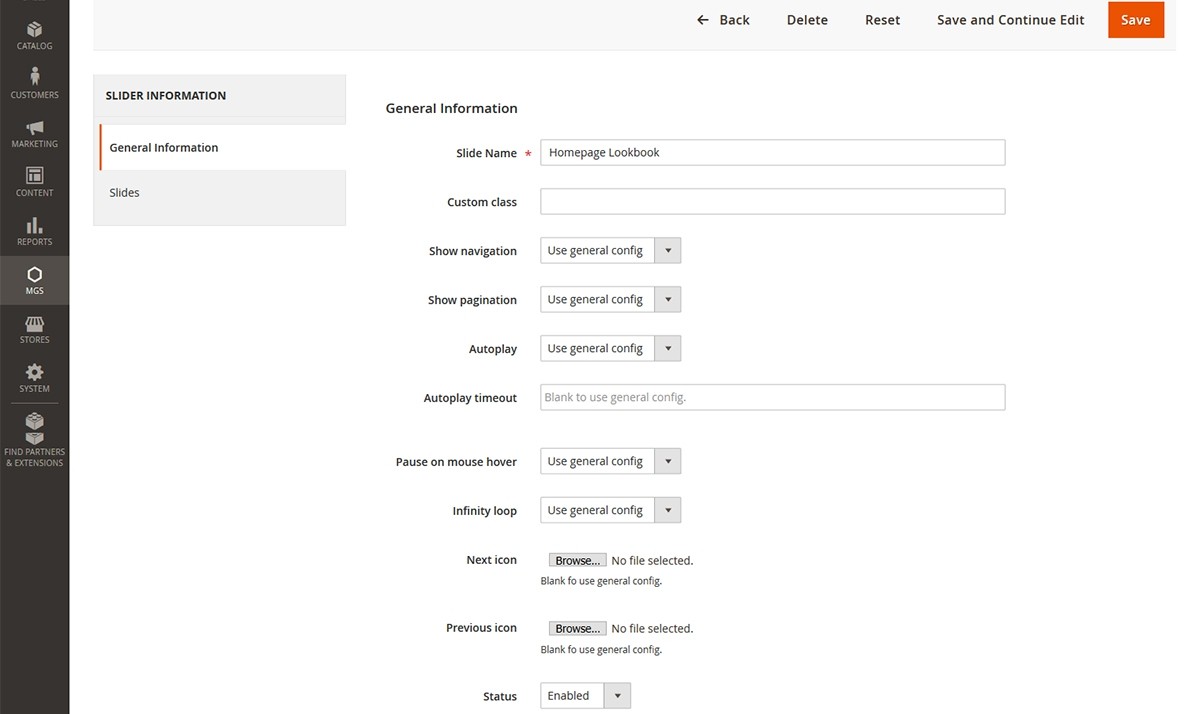This screenshot has width=1200, height=714.
Task: Expand the Pause on mouse hover dropdown
Action: click(610, 461)
